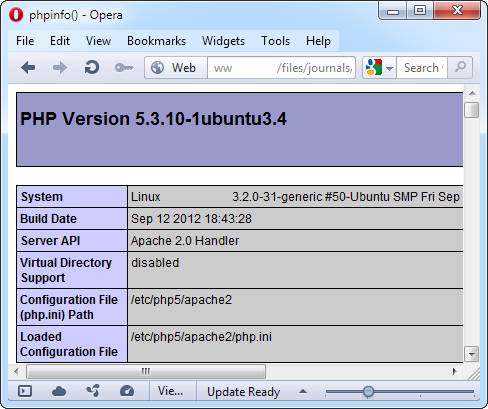Open Opera Unite icon in status bar

click(x=93, y=391)
